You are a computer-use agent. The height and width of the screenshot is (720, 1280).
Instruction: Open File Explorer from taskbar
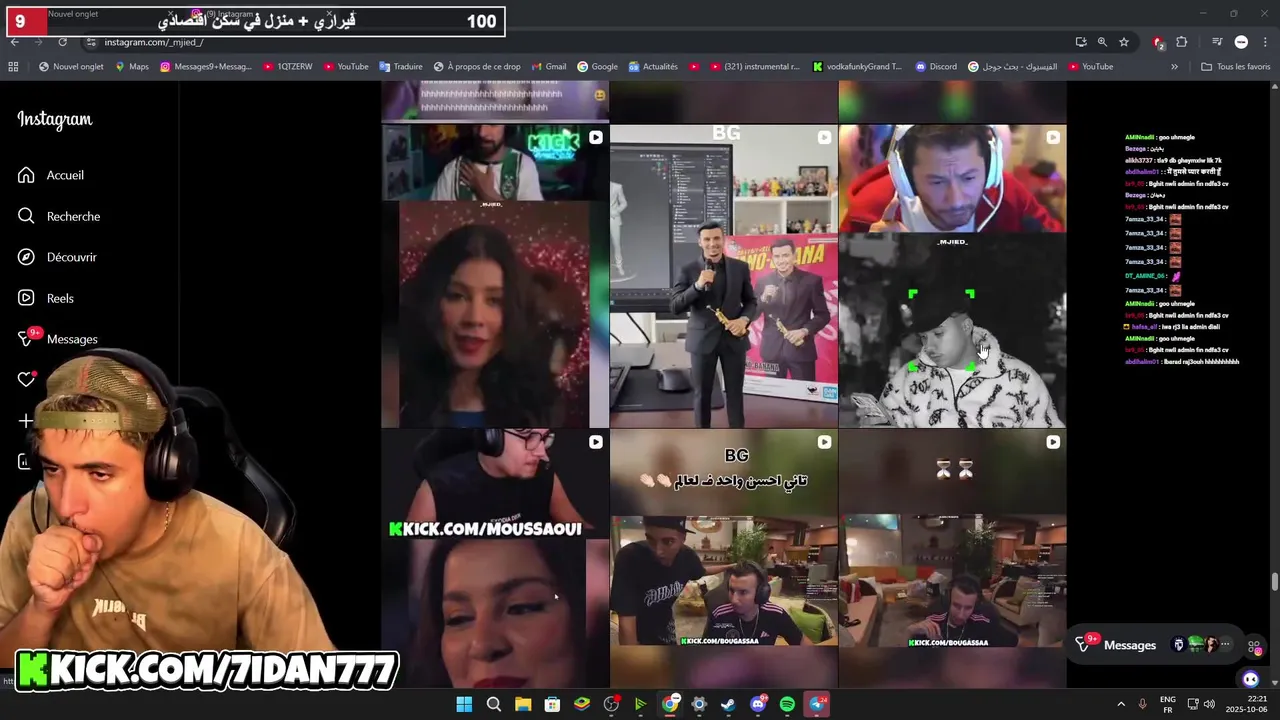[x=523, y=704]
